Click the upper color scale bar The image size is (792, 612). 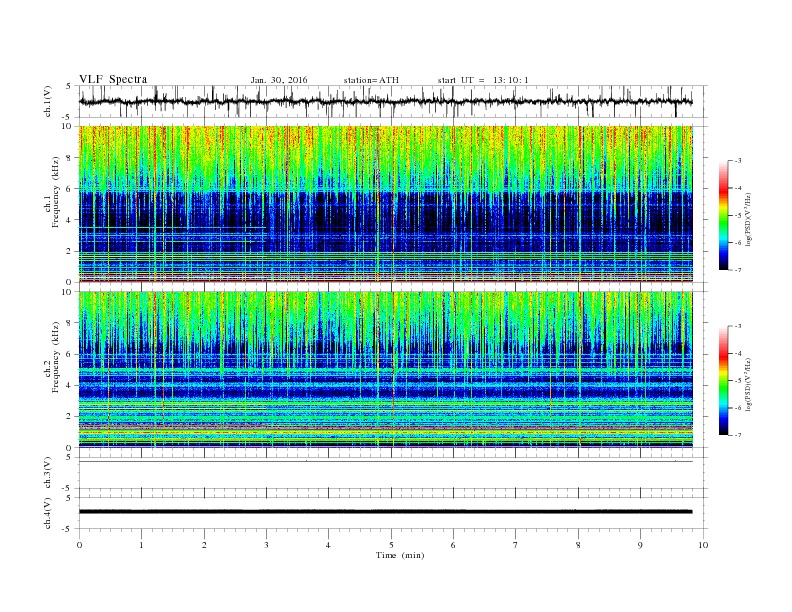pos(723,215)
